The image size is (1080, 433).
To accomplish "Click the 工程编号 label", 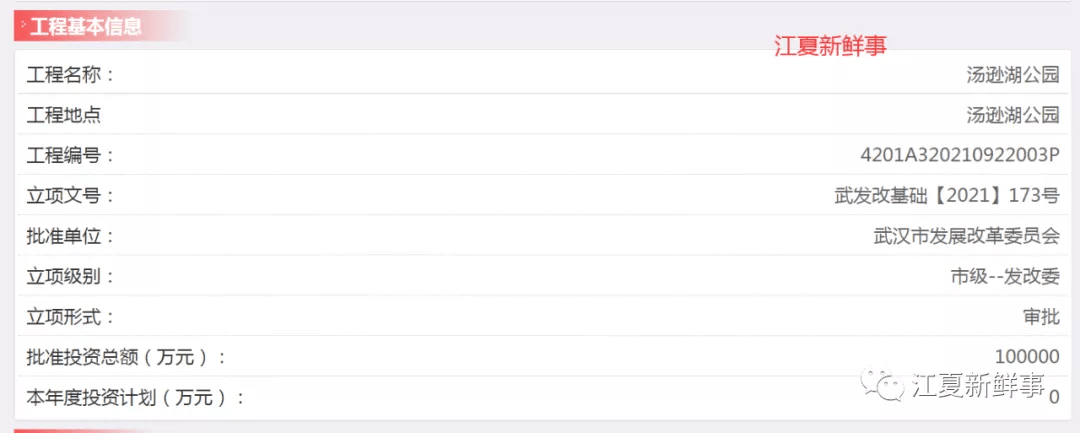I will click(71, 155).
